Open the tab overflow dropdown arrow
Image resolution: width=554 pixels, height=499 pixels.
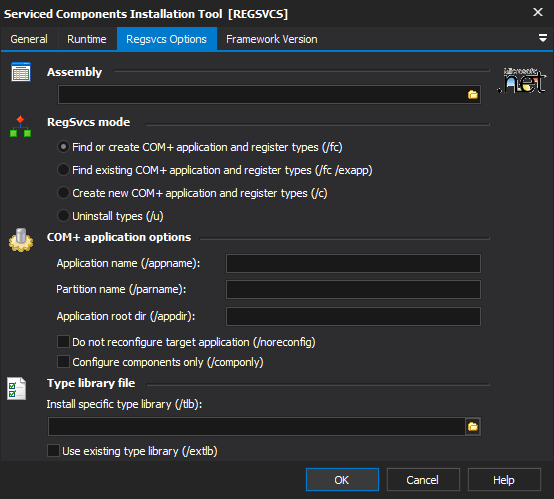coord(543,38)
